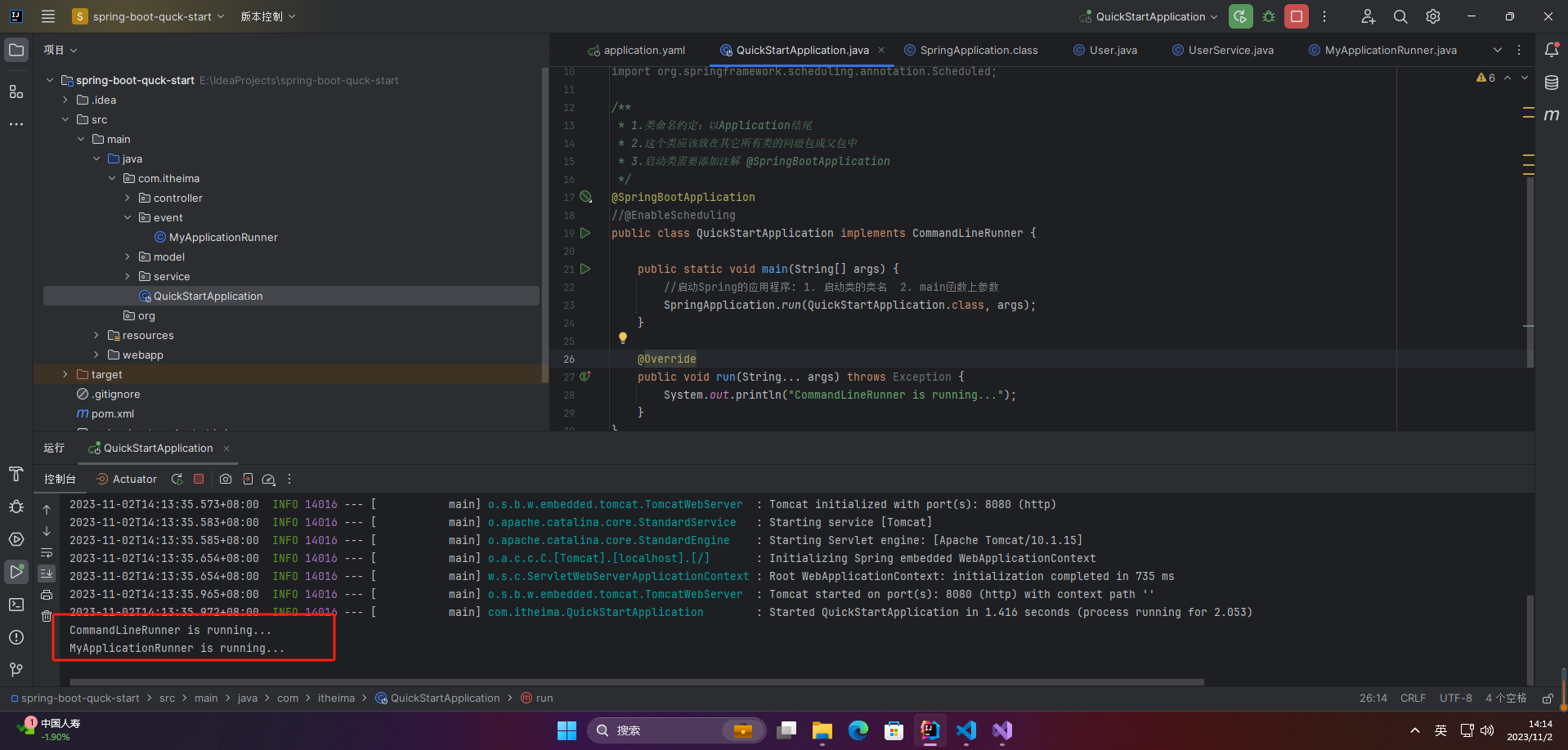This screenshot has height=750, width=1568.
Task: Collapse the event package
Action: [128, 217]
